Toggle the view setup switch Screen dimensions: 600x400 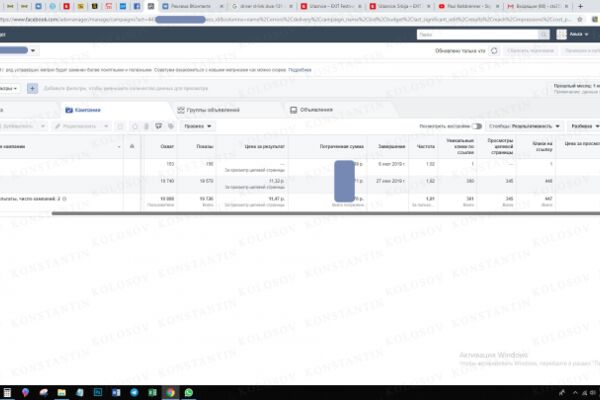click(476, 126)
